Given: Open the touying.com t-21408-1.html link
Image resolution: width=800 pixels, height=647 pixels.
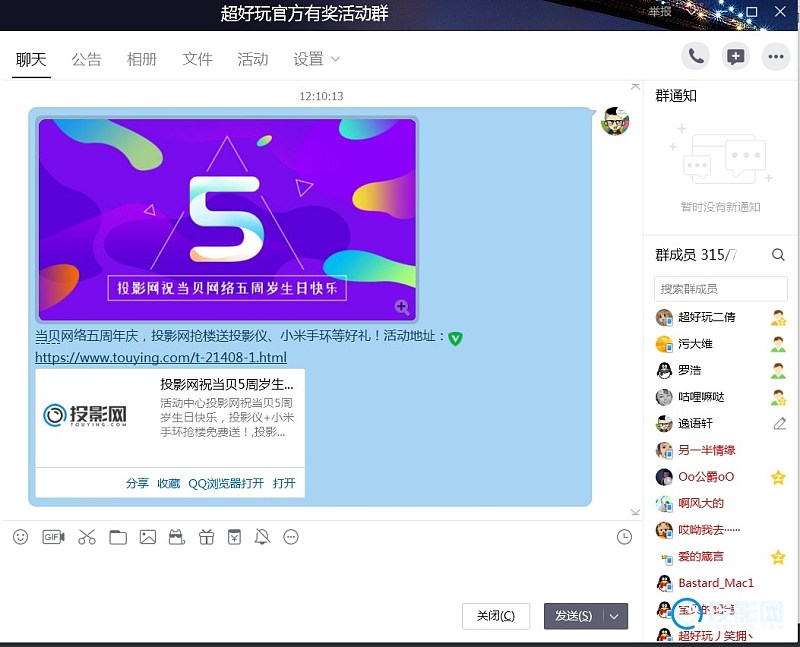Looking at the screenshot, I should point(161,357).
